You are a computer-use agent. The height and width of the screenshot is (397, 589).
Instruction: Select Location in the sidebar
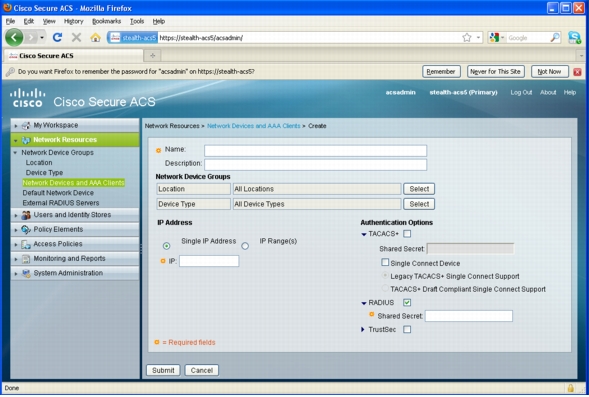coord(39,163)
